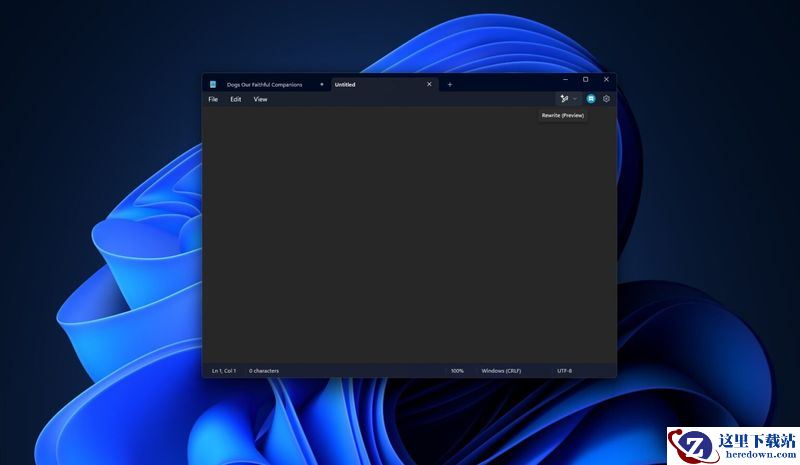Close the Notepad window
This screenshot has width=800, height=465.
click(606, 80)
